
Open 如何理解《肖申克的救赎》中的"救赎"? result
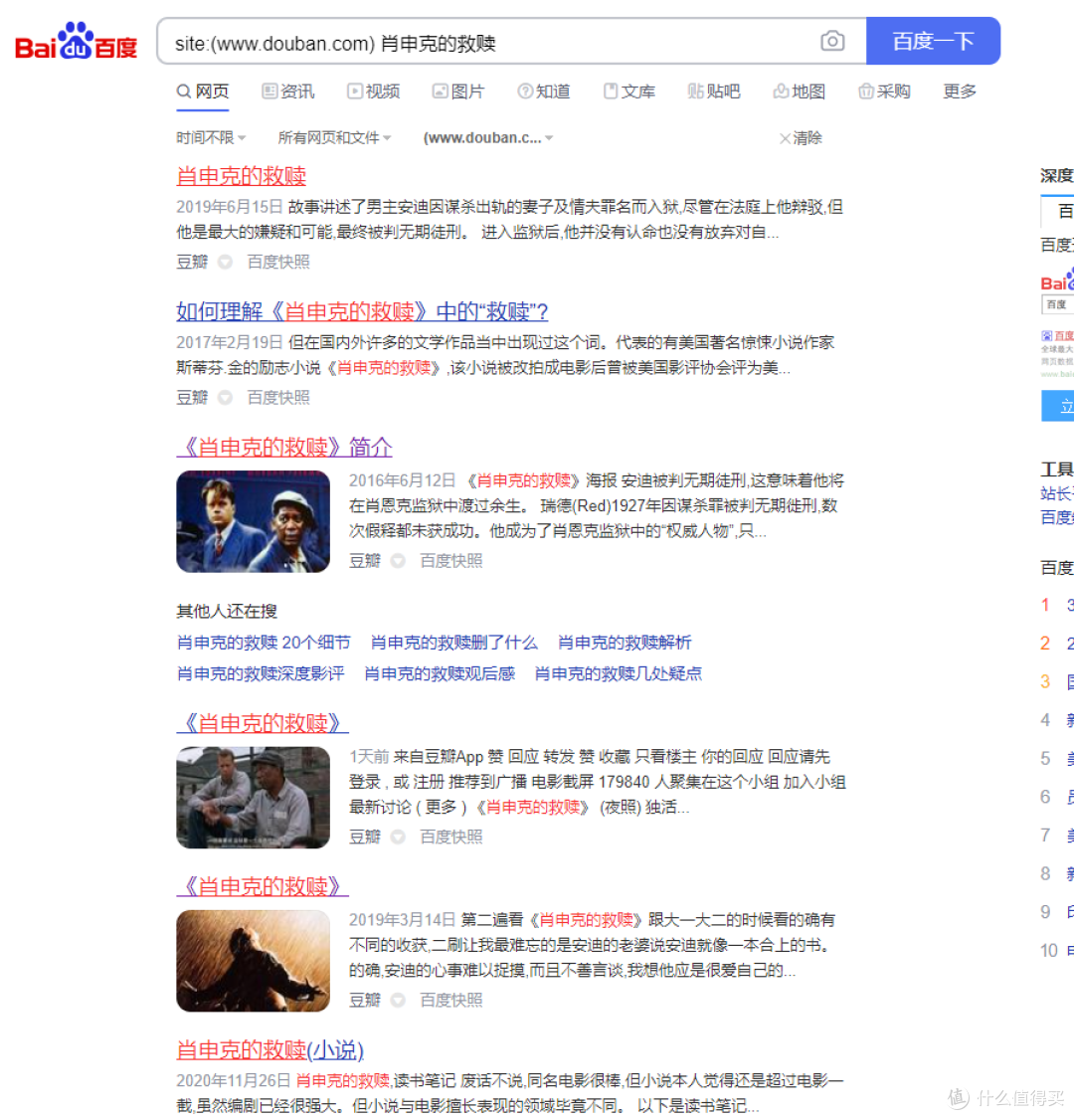coord(362,311)
